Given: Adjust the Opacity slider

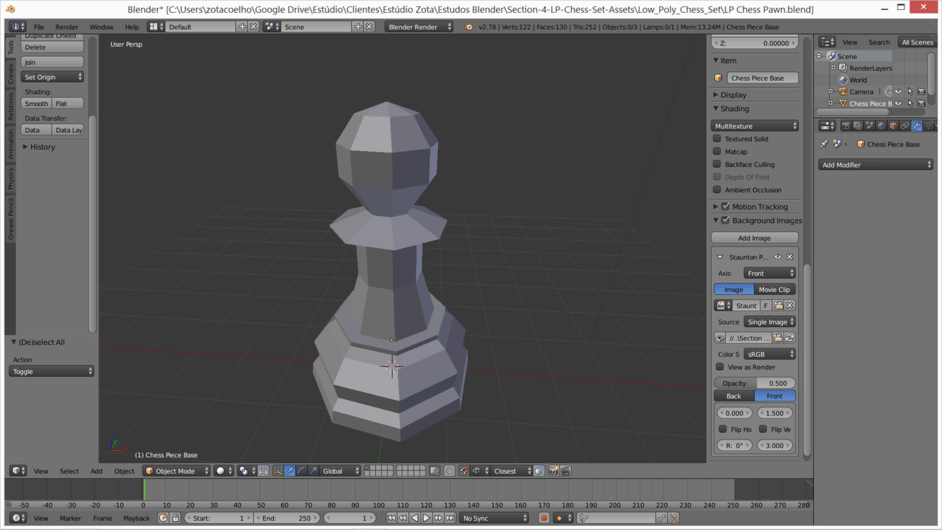Looking at the screenshot, I should point(755,383).
